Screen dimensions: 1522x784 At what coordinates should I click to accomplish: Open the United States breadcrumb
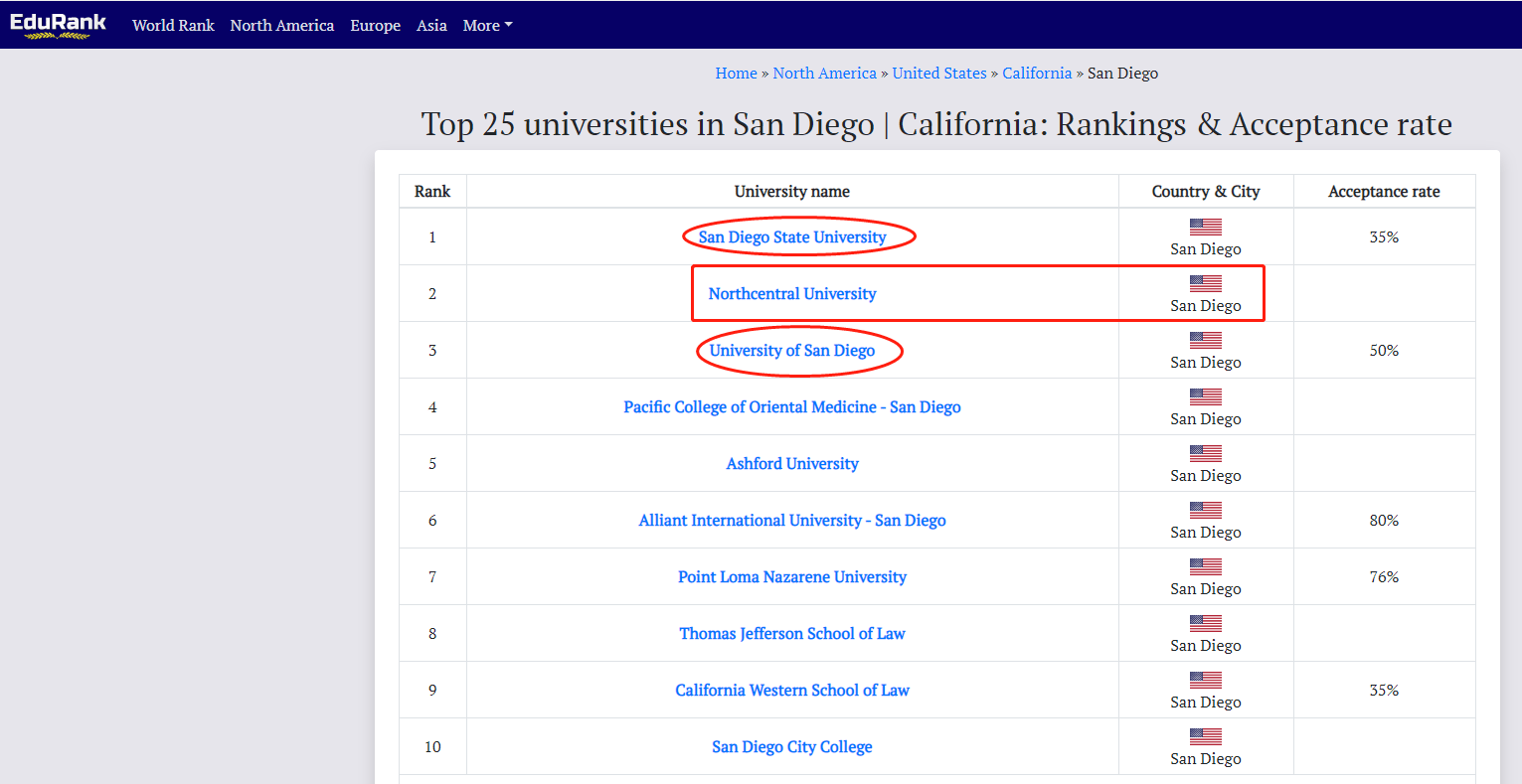(x=938, y=73)
